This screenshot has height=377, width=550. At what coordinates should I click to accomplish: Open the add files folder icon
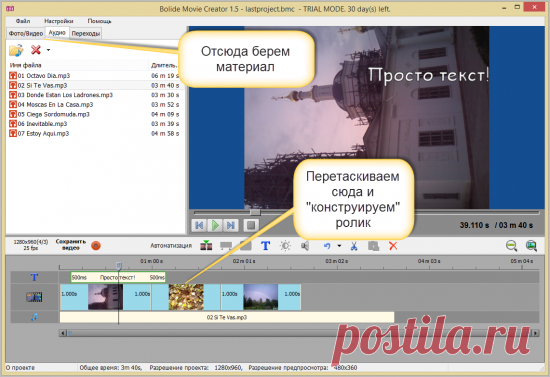(16, 50)
